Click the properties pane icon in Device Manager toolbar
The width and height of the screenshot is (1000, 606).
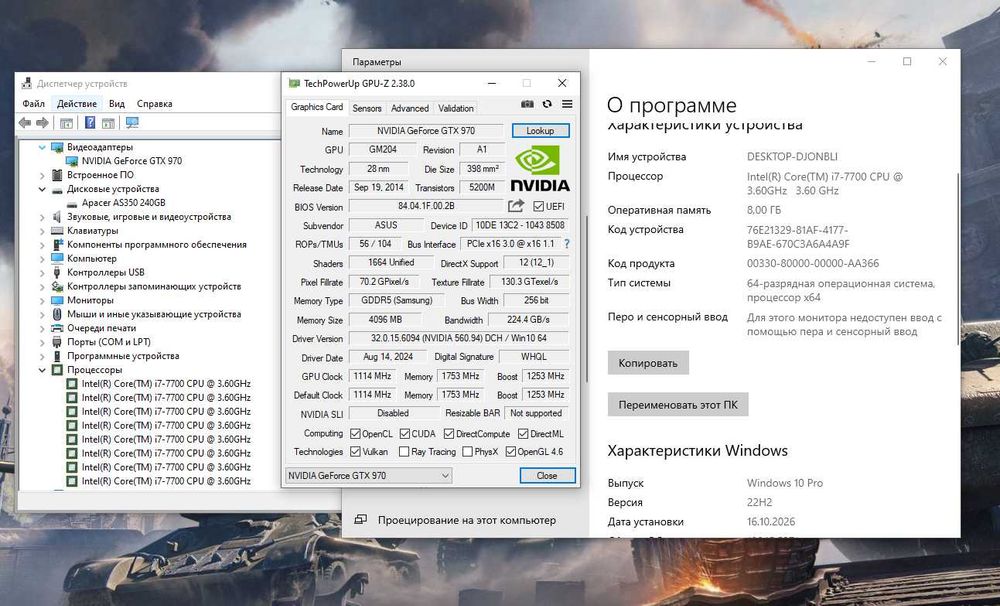tap(108, 123)
